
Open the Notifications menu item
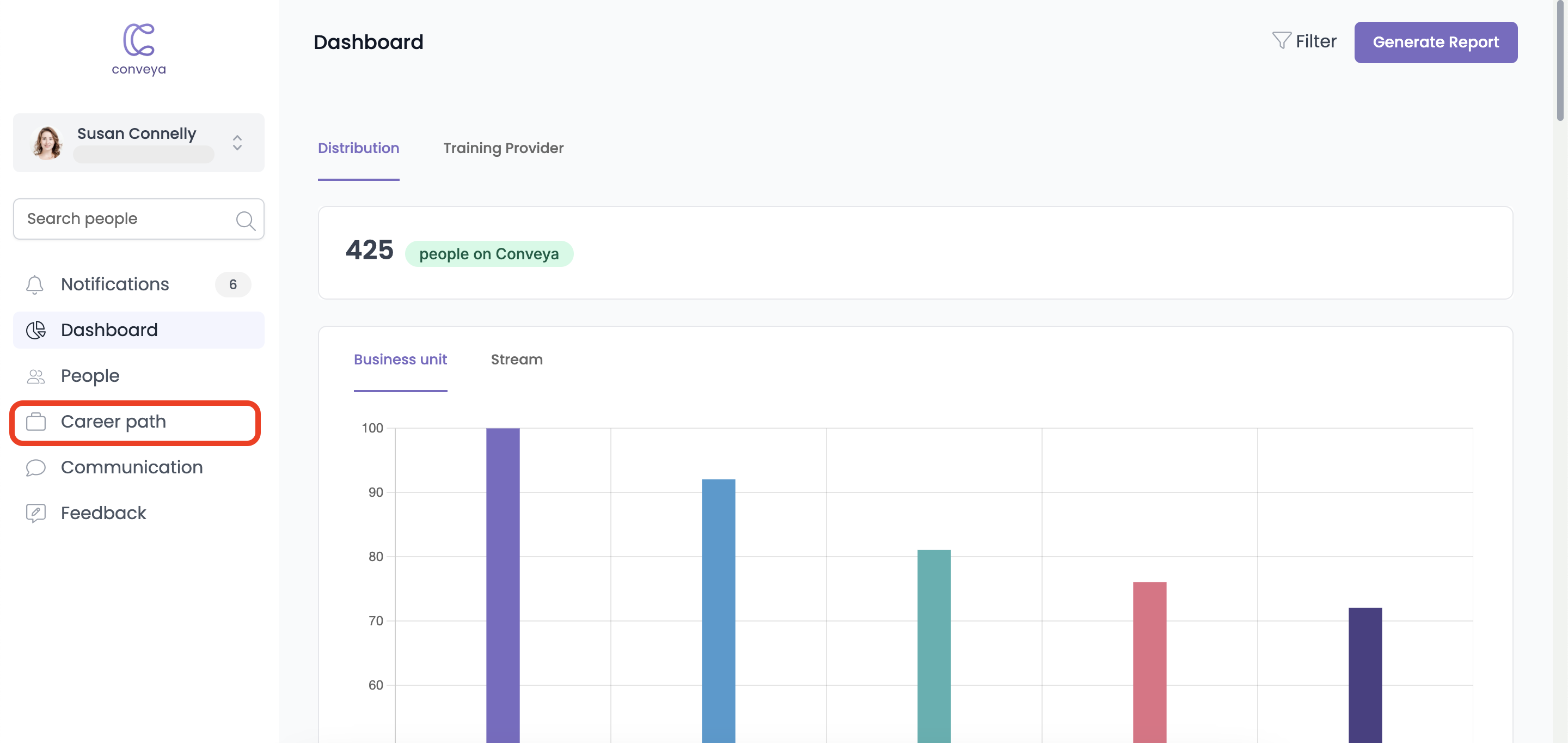[139, 284]
